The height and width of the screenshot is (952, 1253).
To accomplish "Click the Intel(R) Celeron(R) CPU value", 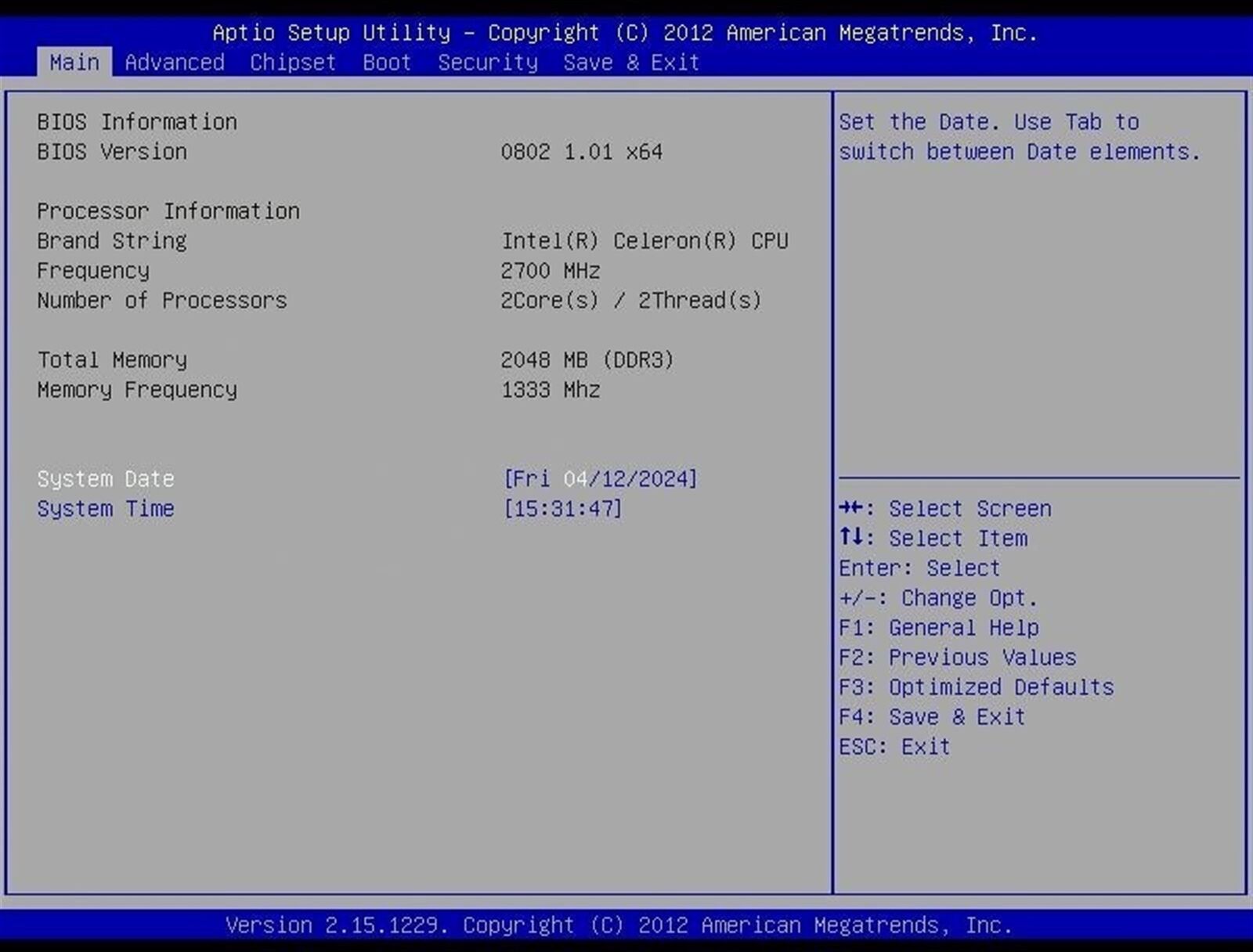I will (x=645, y=240).
